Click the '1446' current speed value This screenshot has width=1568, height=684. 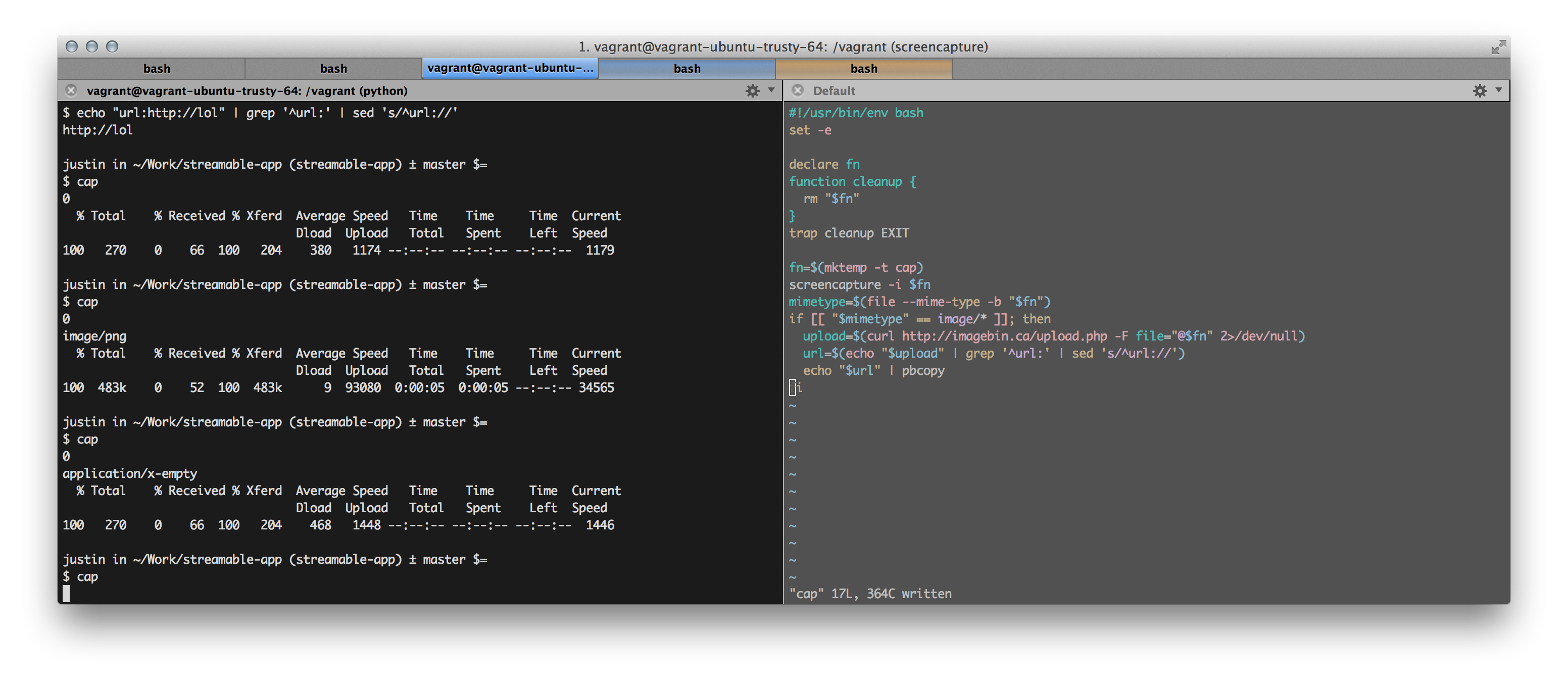pyautogui.click(x=600, y=524)
